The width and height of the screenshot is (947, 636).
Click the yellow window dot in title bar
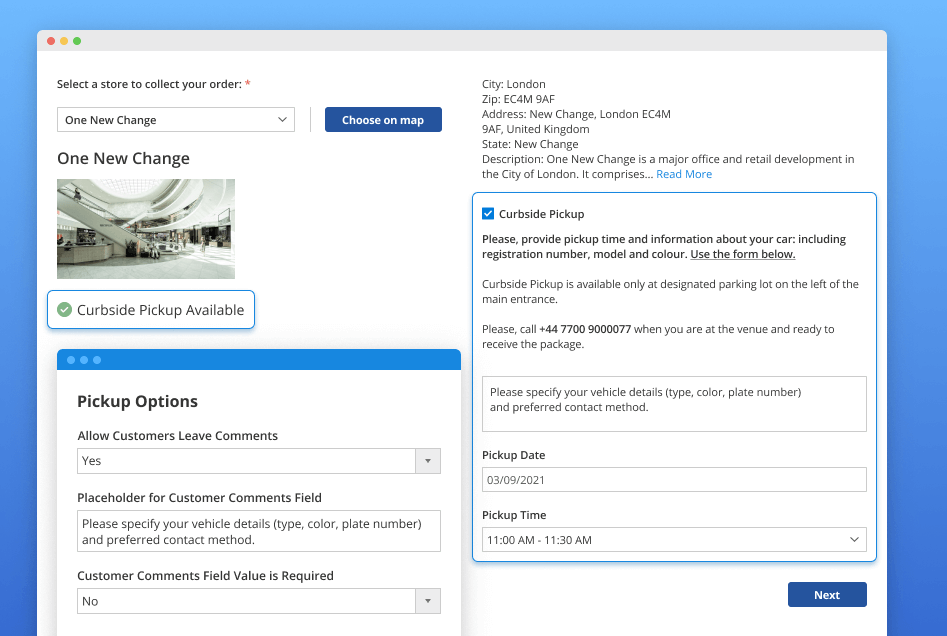[x=64, y=41]
